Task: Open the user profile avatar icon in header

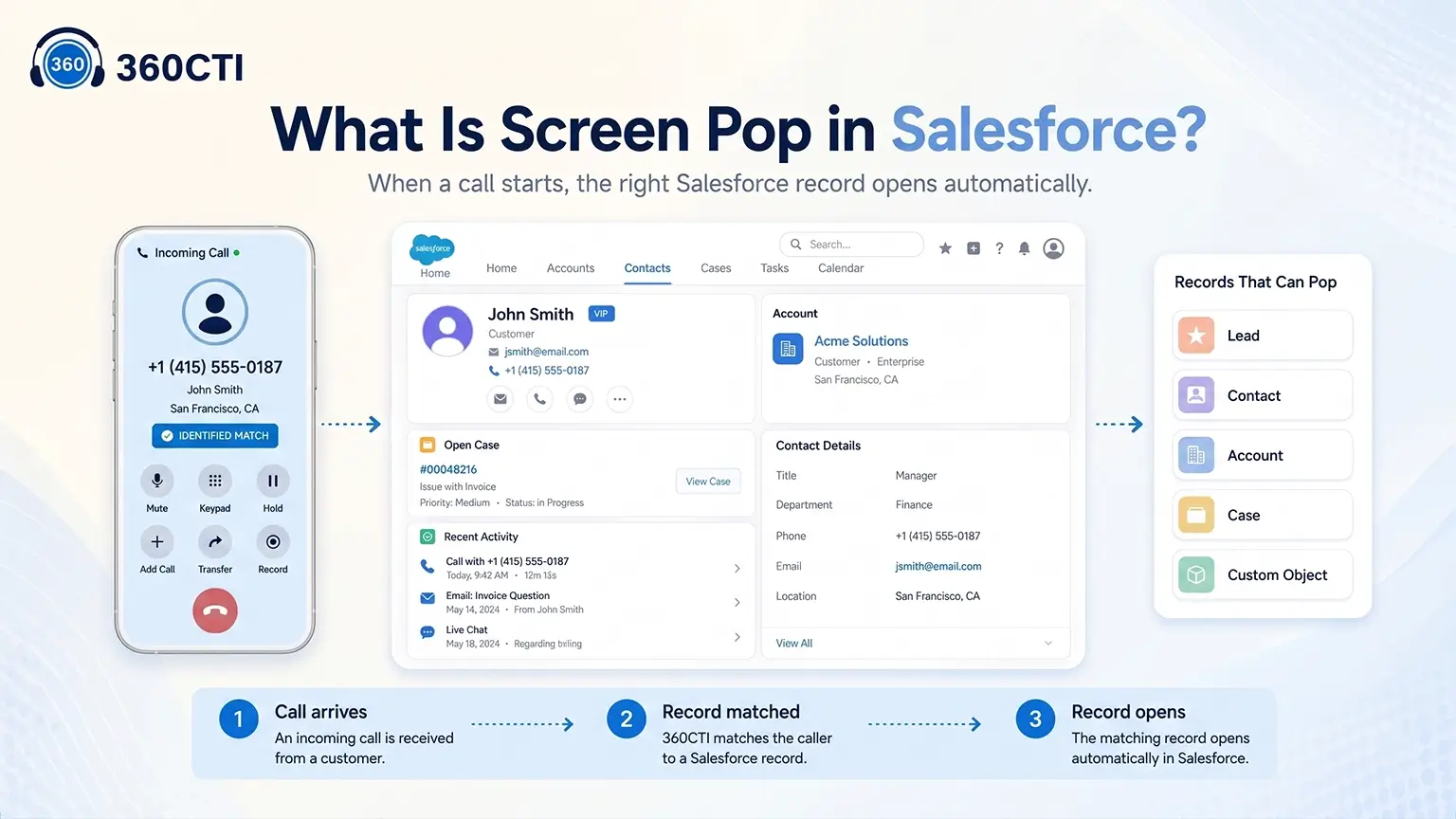Action: 1053,248
